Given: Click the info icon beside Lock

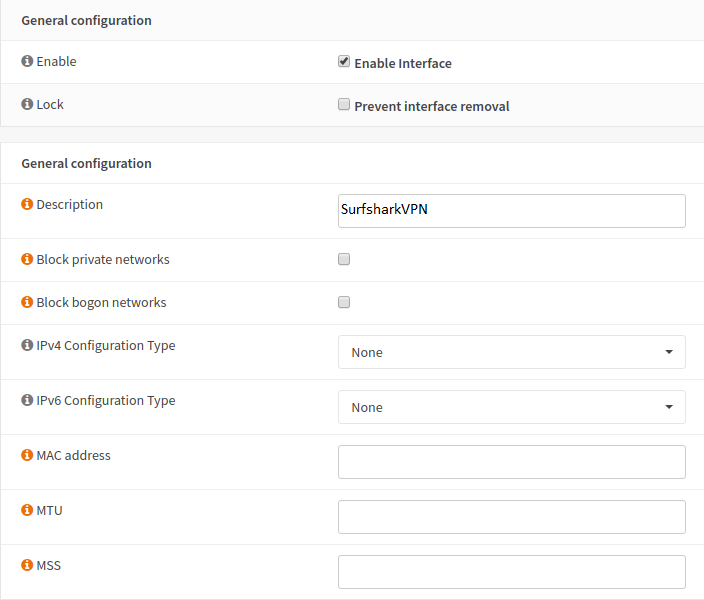Looking at the screenshot, I should click(x=27, y=105).
